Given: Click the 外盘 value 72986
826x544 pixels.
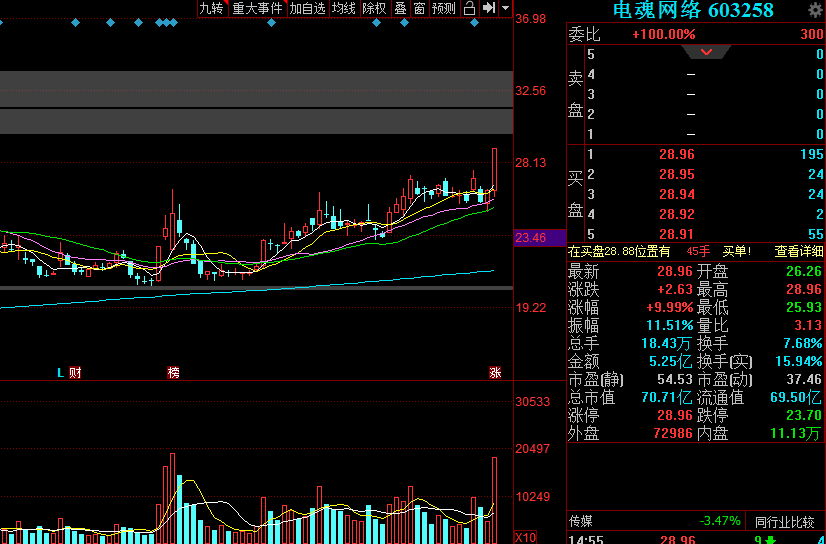Looking at the screenshot, I should pyautogui.click(x=673, y=433).
